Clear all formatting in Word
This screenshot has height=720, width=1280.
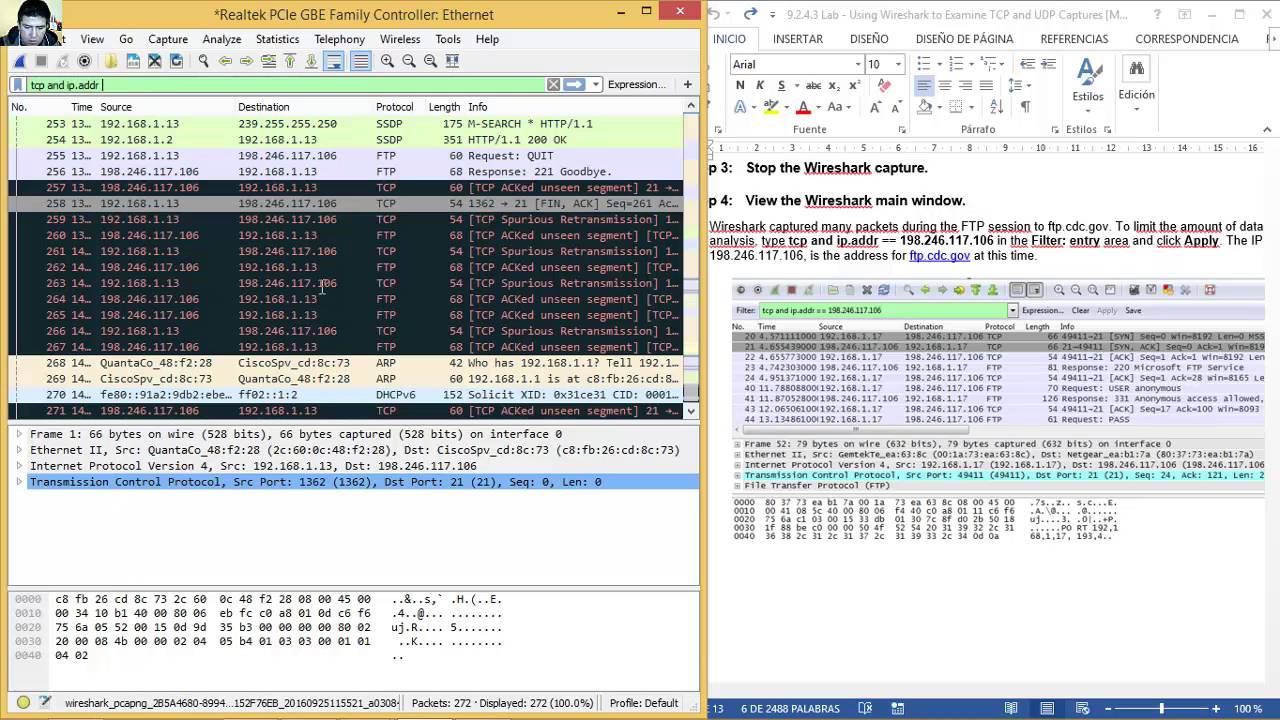point(884,86)
